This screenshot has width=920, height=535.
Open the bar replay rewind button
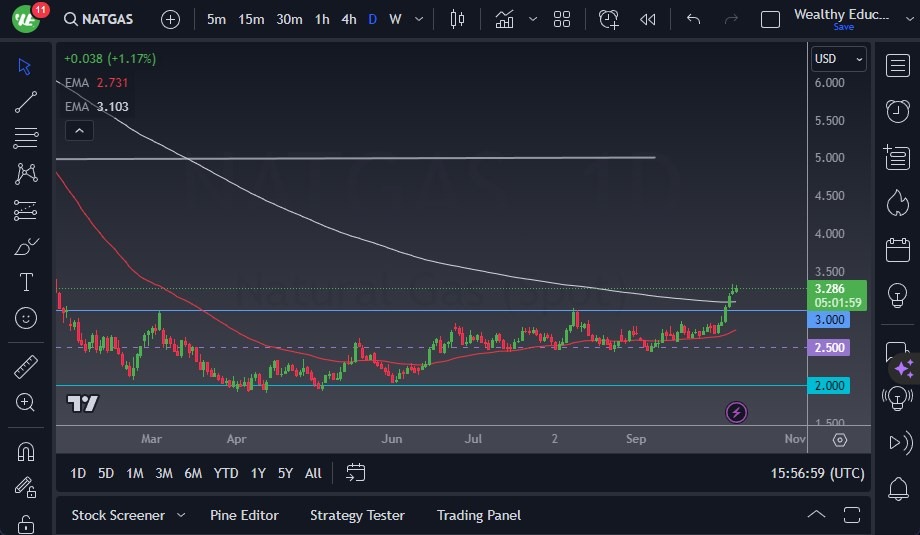[648, 19]
